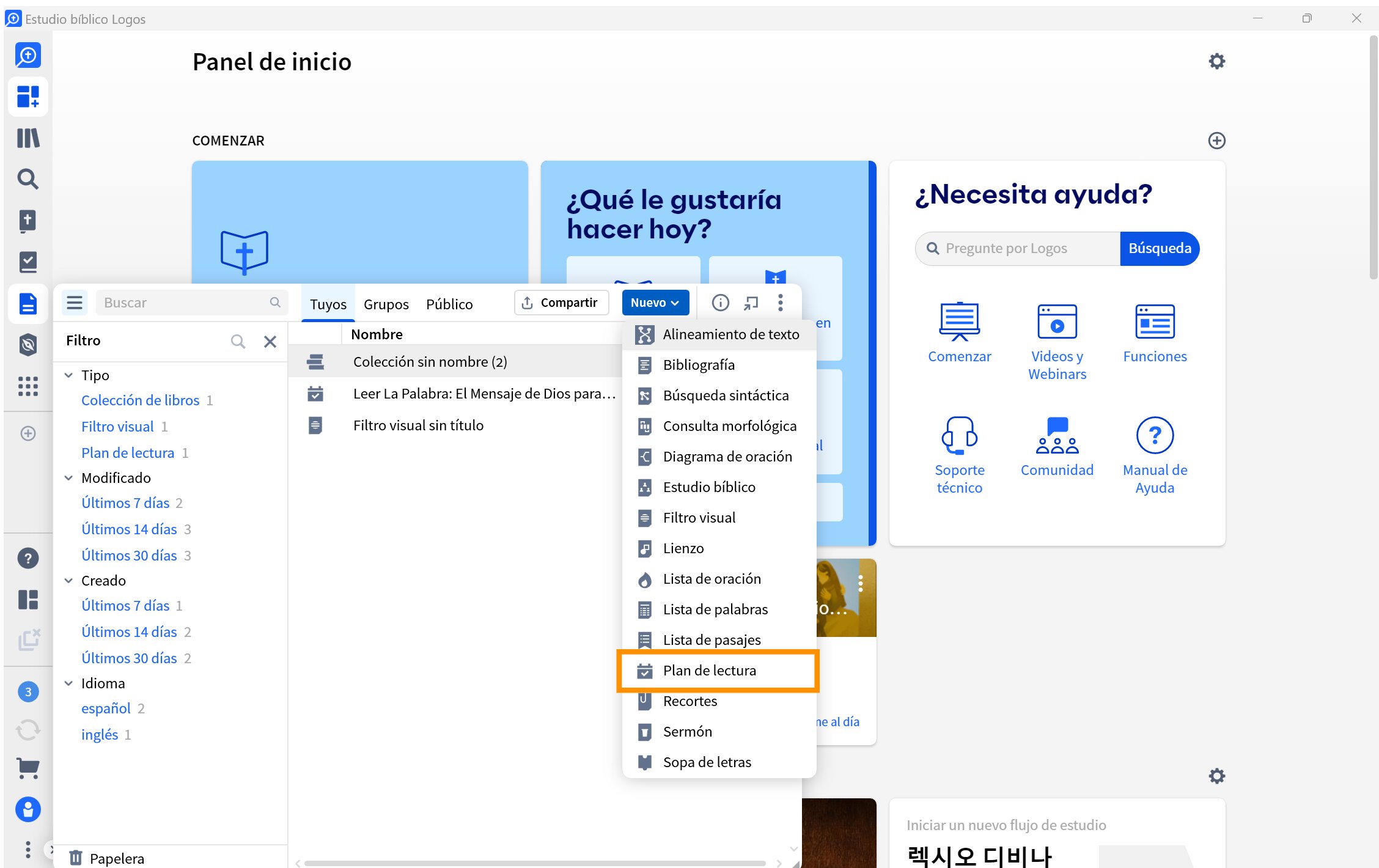The height and width of the screenshot is (868, 1379).
Task: Click the Filtro search magnifier icon
Action: point(238,342)
